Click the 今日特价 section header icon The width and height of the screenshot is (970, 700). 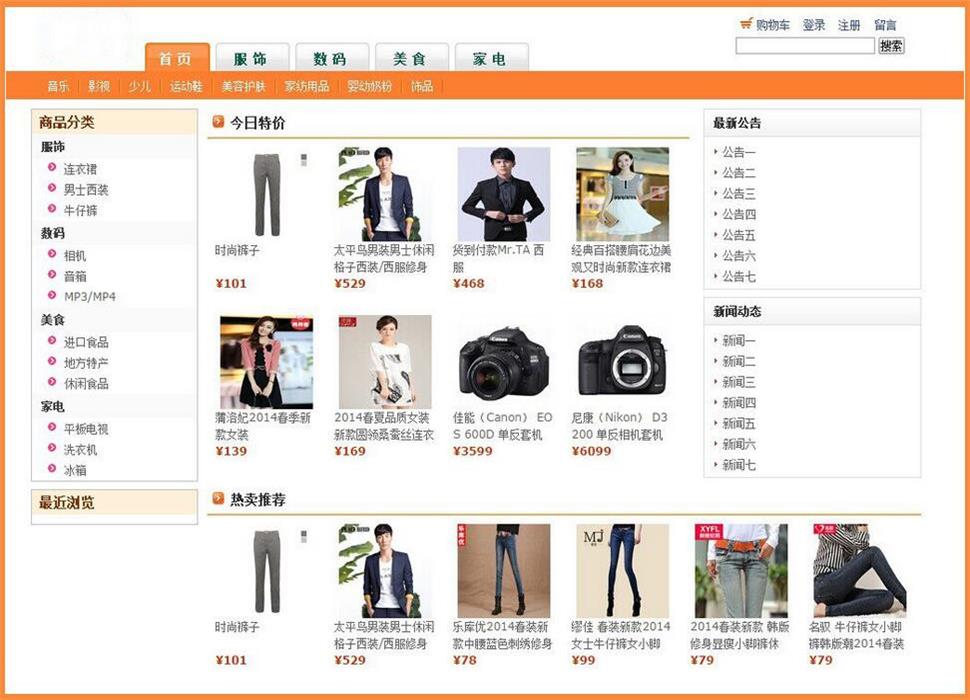[x=218, y=121]
